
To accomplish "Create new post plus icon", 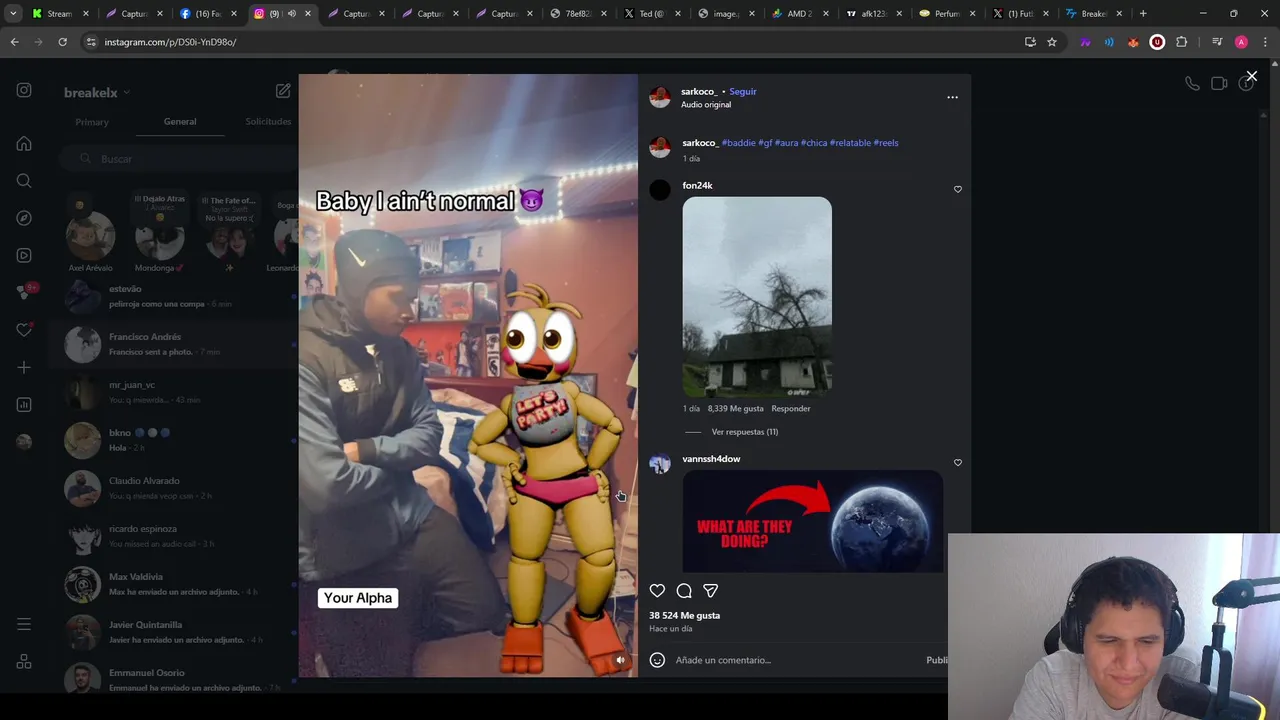I will pyautogui.click(x=24, y=367).
